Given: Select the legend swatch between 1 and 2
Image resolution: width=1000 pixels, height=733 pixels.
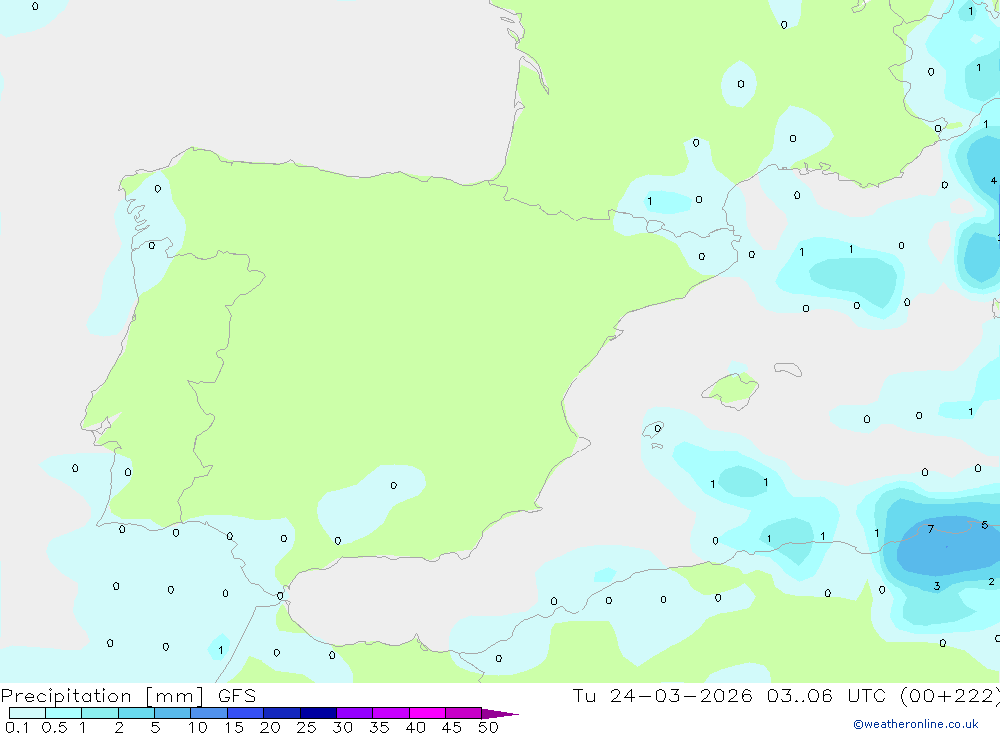Looking at the screenshot, I should [100, 713].
